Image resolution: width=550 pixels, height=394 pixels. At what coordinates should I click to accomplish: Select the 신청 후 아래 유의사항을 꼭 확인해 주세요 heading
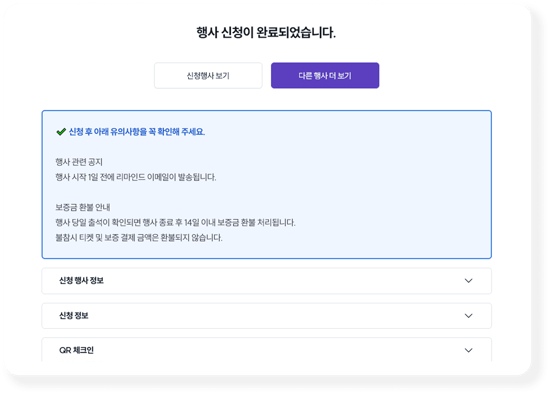tap(137, 132)
